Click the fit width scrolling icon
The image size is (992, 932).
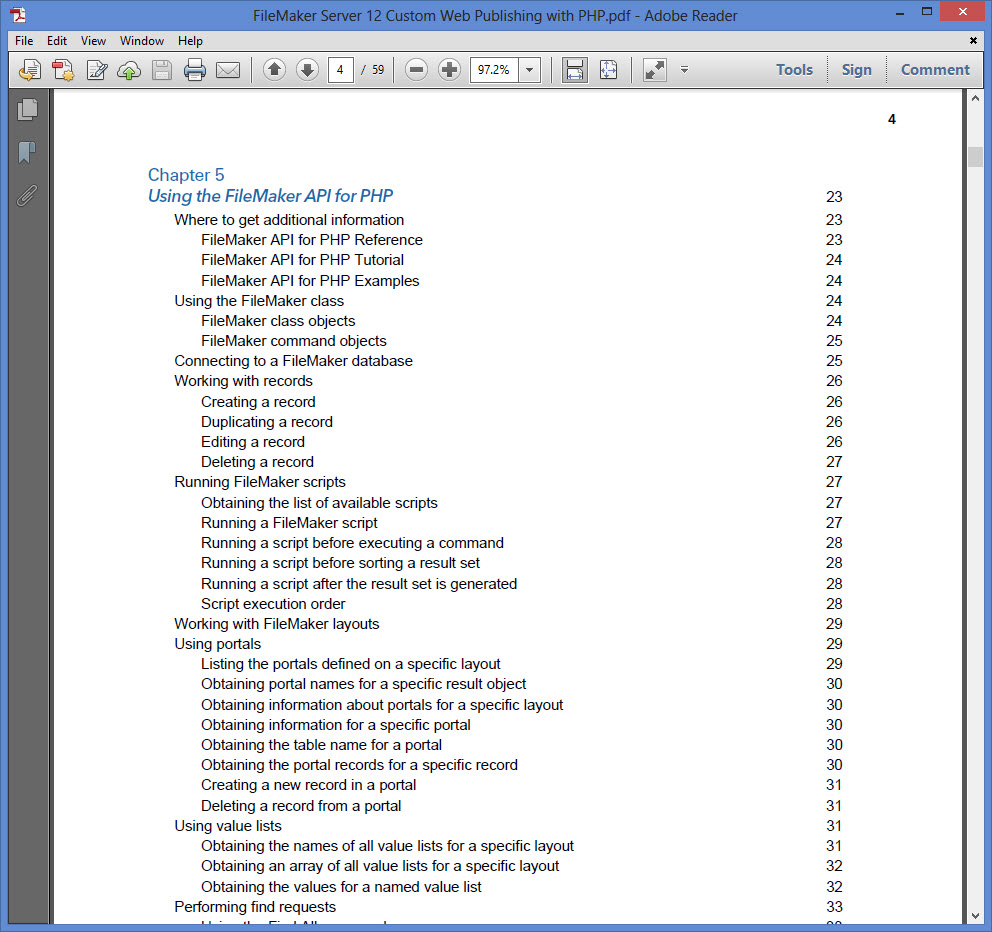[x=574, y=70]
